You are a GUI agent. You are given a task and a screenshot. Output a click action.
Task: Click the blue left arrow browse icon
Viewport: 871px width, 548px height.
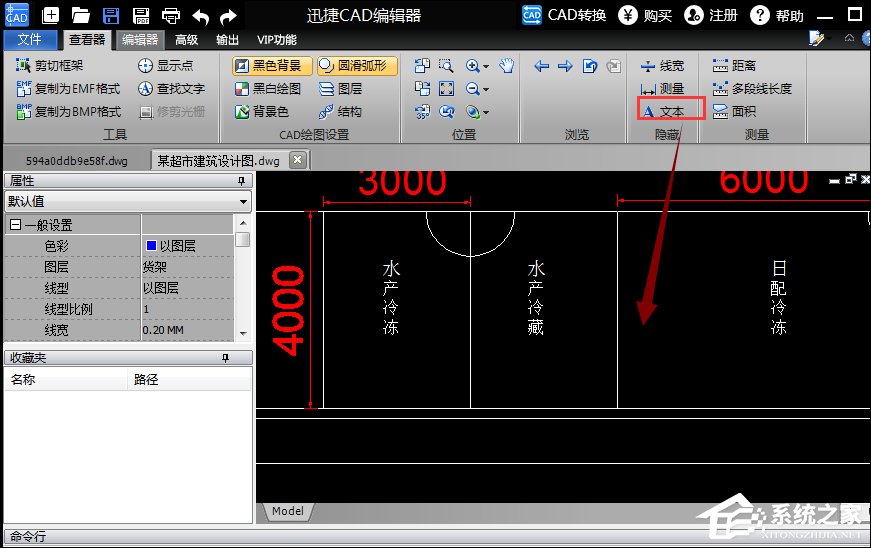tap(542, 66)
